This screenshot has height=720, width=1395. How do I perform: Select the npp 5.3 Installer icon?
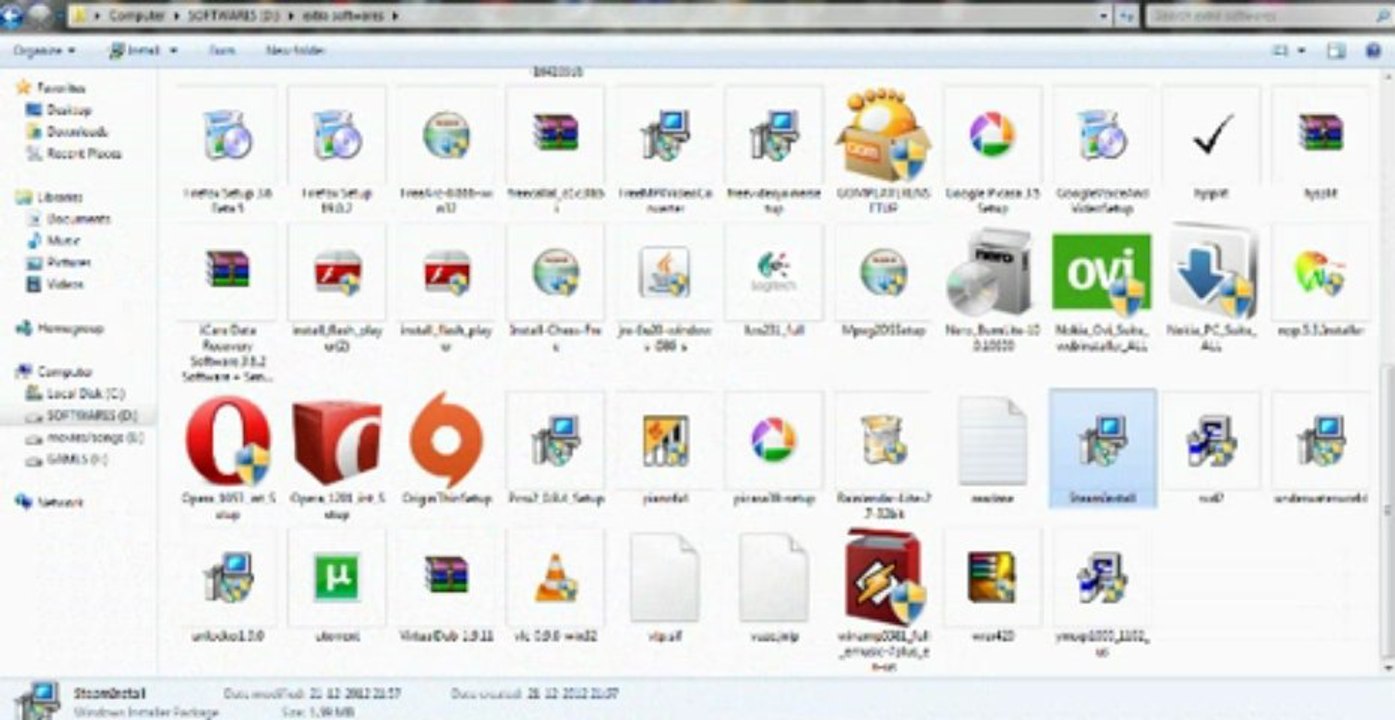pos(1320,271)
